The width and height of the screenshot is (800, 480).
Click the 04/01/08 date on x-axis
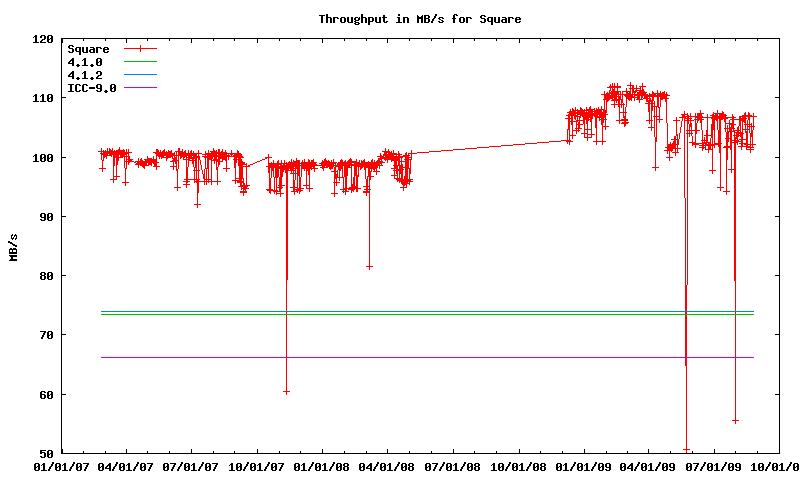[x=389, y=466]
